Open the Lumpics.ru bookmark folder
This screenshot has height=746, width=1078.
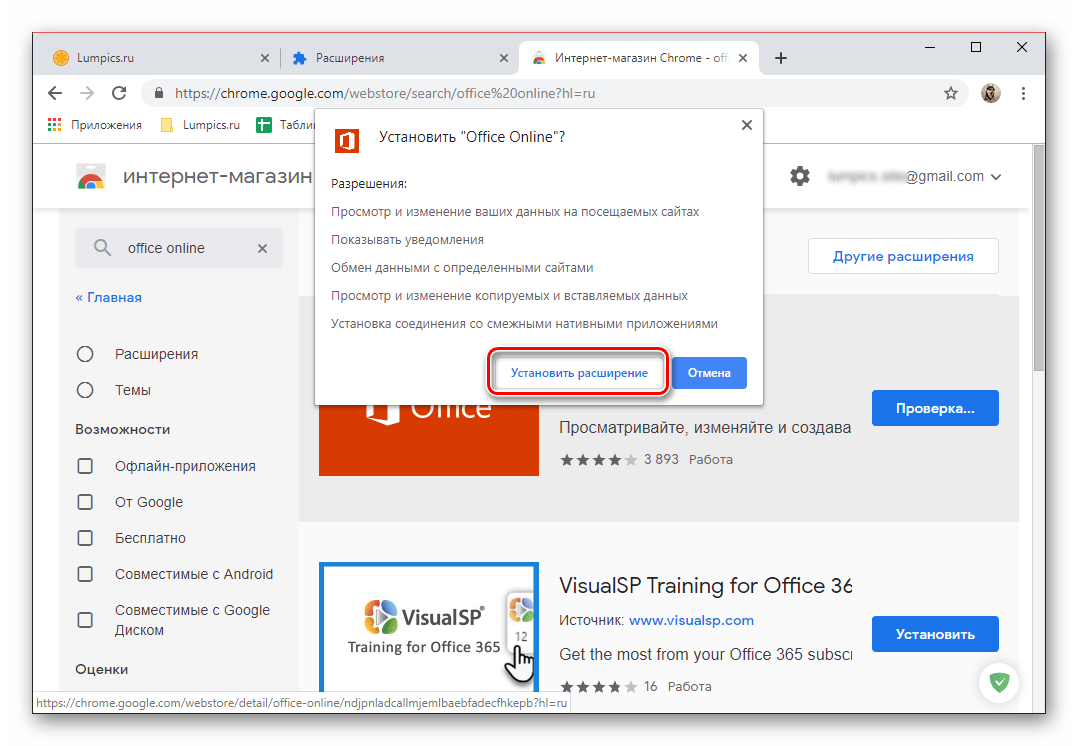(200, 124)
